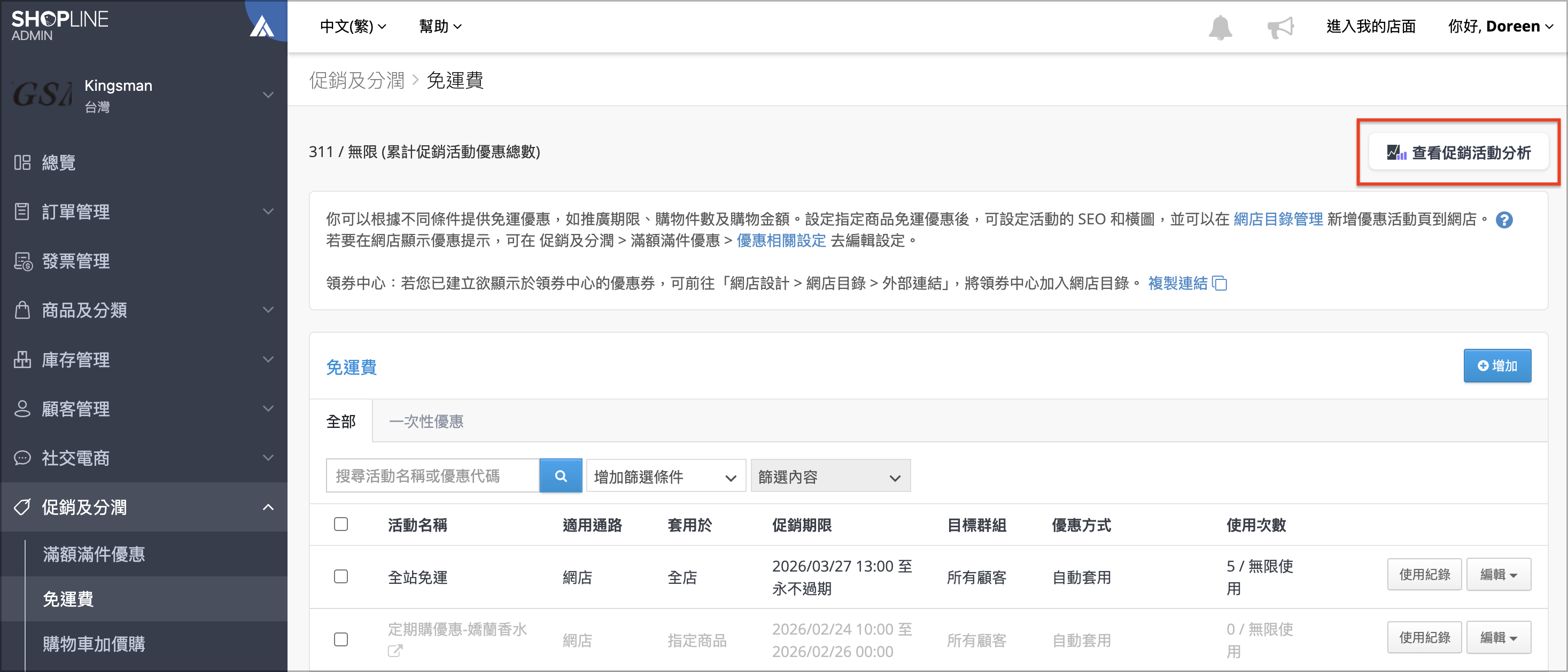This screenshot has height=672, width=1568.
Task: Open 使用紀錄 for 定期購優惠-嬌蘭香水
Action: click(1424, 638)
